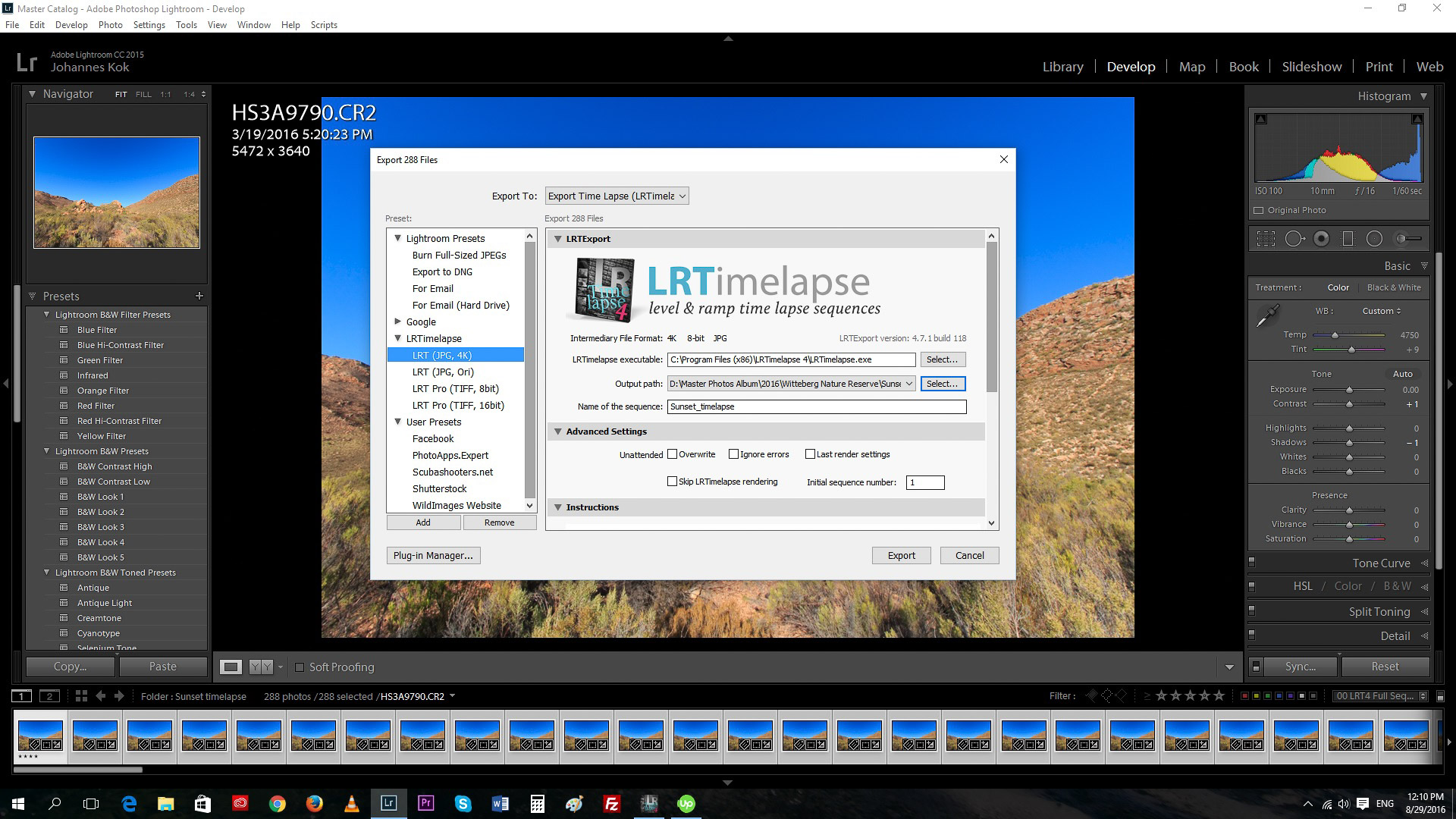
Task: Toggle Skip LRTimelapse rendering checkbox
Action: 672,482
